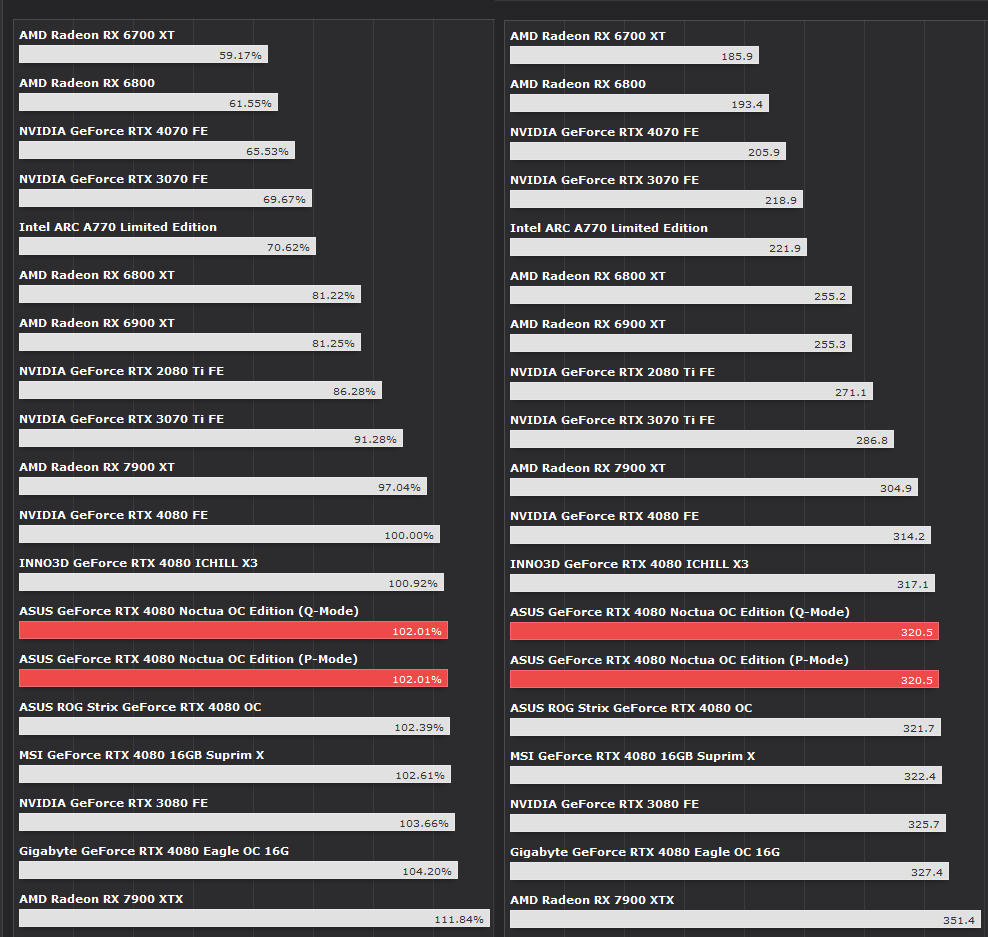Click Intel ARC A770 Limited Edition label in left chart
Screen dimensions: 988x937
pos(118,227)
